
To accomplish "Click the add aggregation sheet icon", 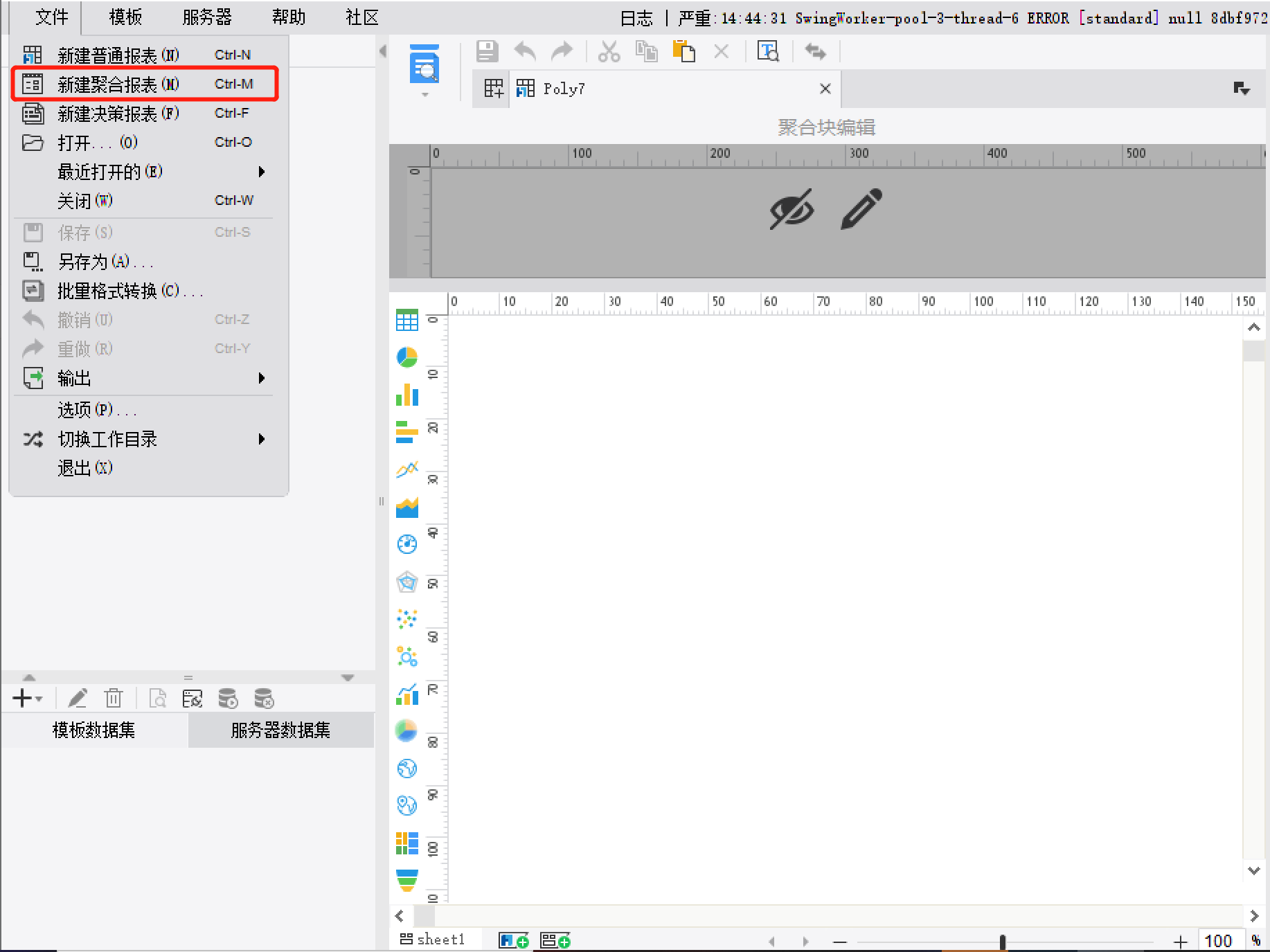I will pos(555,940).
